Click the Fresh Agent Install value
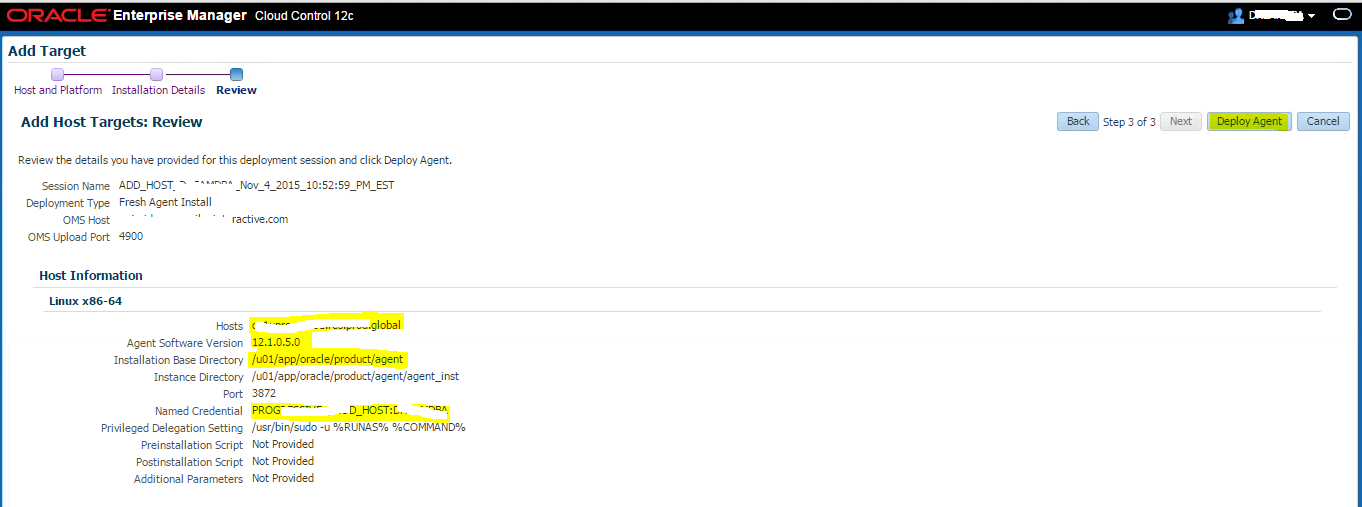This screenshot has width=1362, height=507. pyautogui.click(x=165, y=202)
